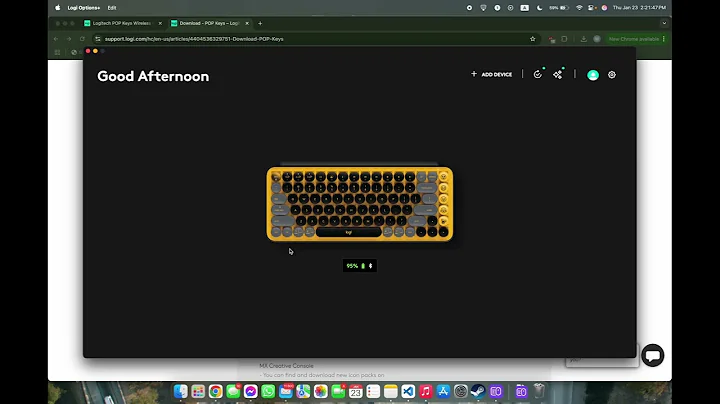The height and width of the screenshot is (404, 720).
Task: Open App Store from the dock
Action: tap(443, 392)
